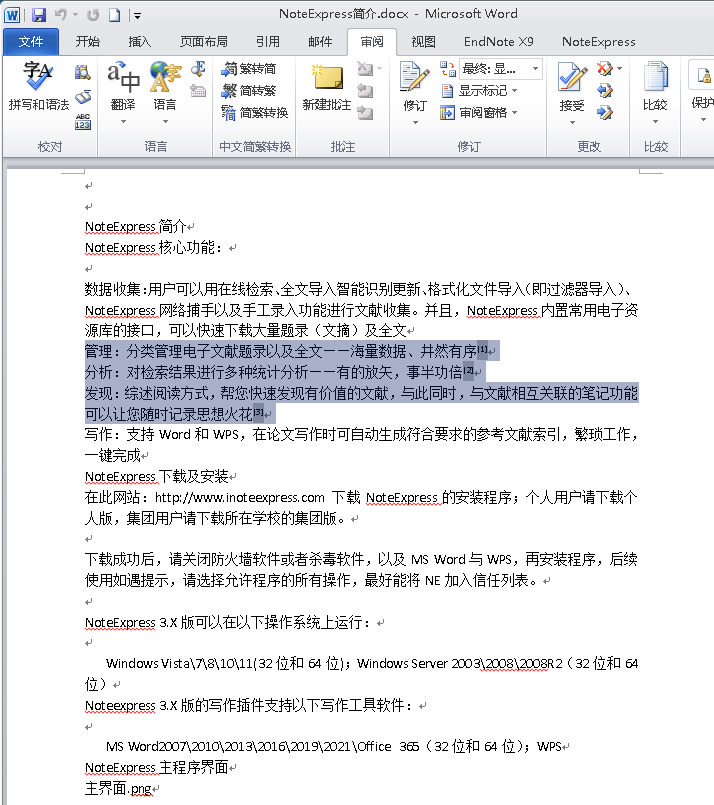Click the heading "NoteExpress 下载及安装"
Image resolution: width=714 pixels, height=805 pixels.
tap(157, 476)
